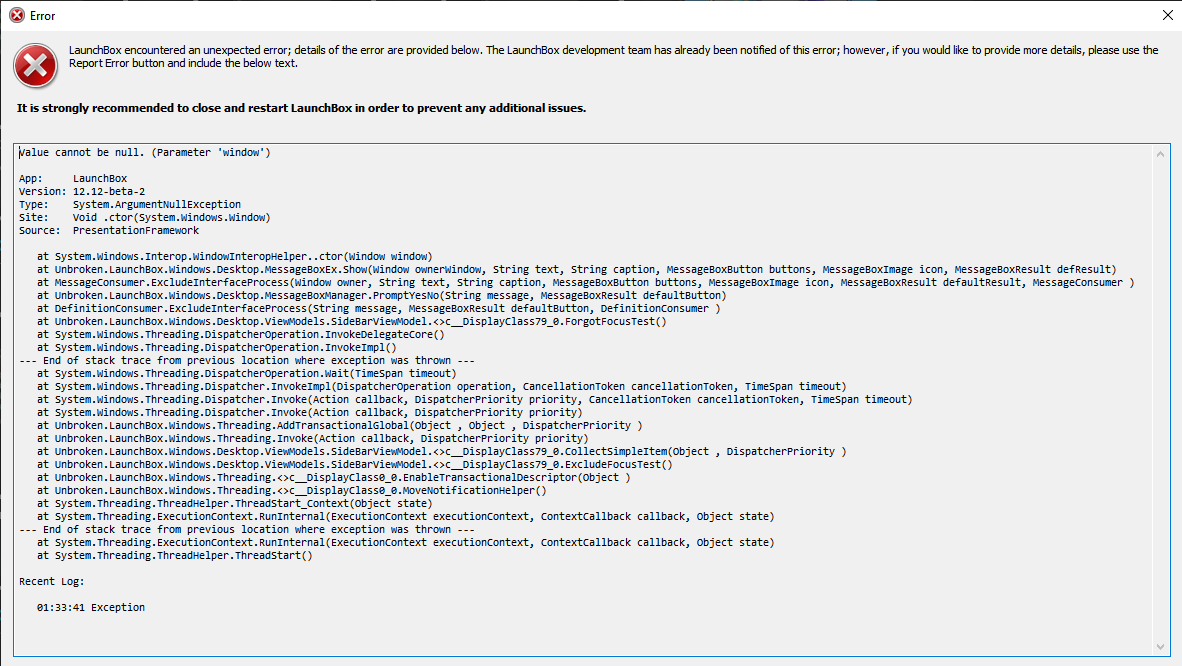This screenshot has width=1182, height=666.
Task: Click the bold restart LaunchBox recommendation text
Action: [302, 108]
